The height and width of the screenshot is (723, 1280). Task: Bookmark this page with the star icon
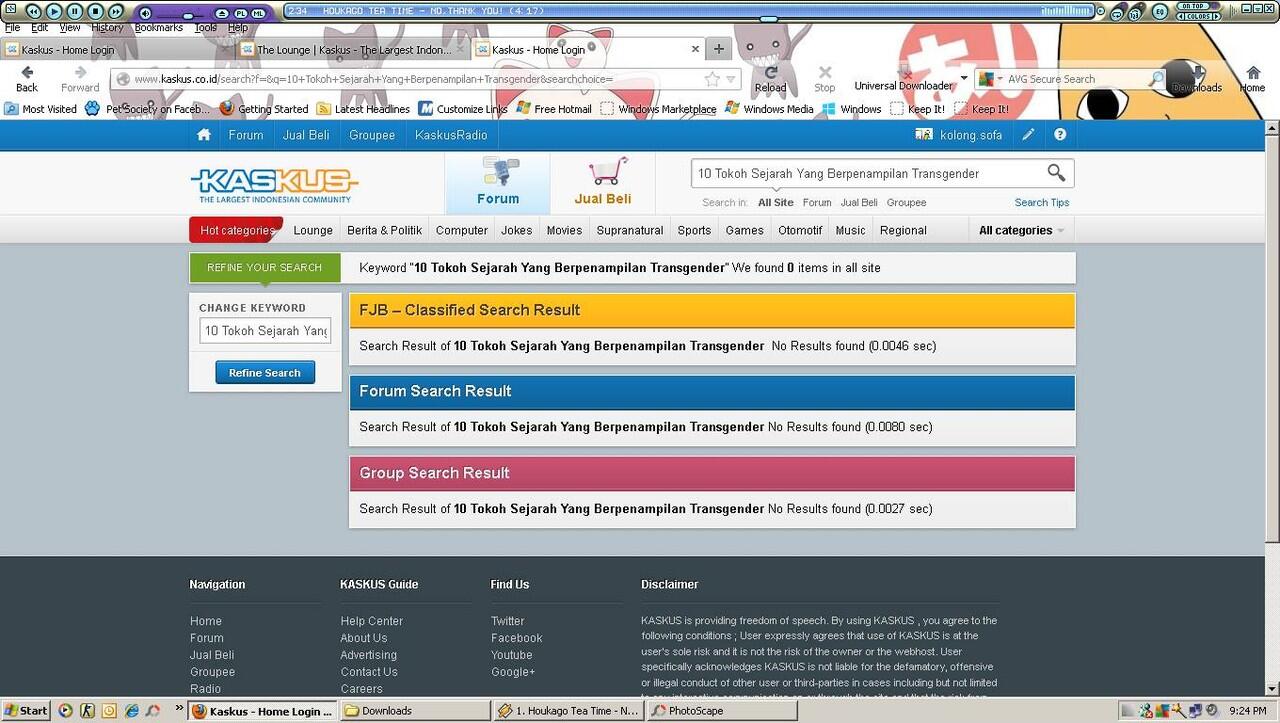(712, 79)
